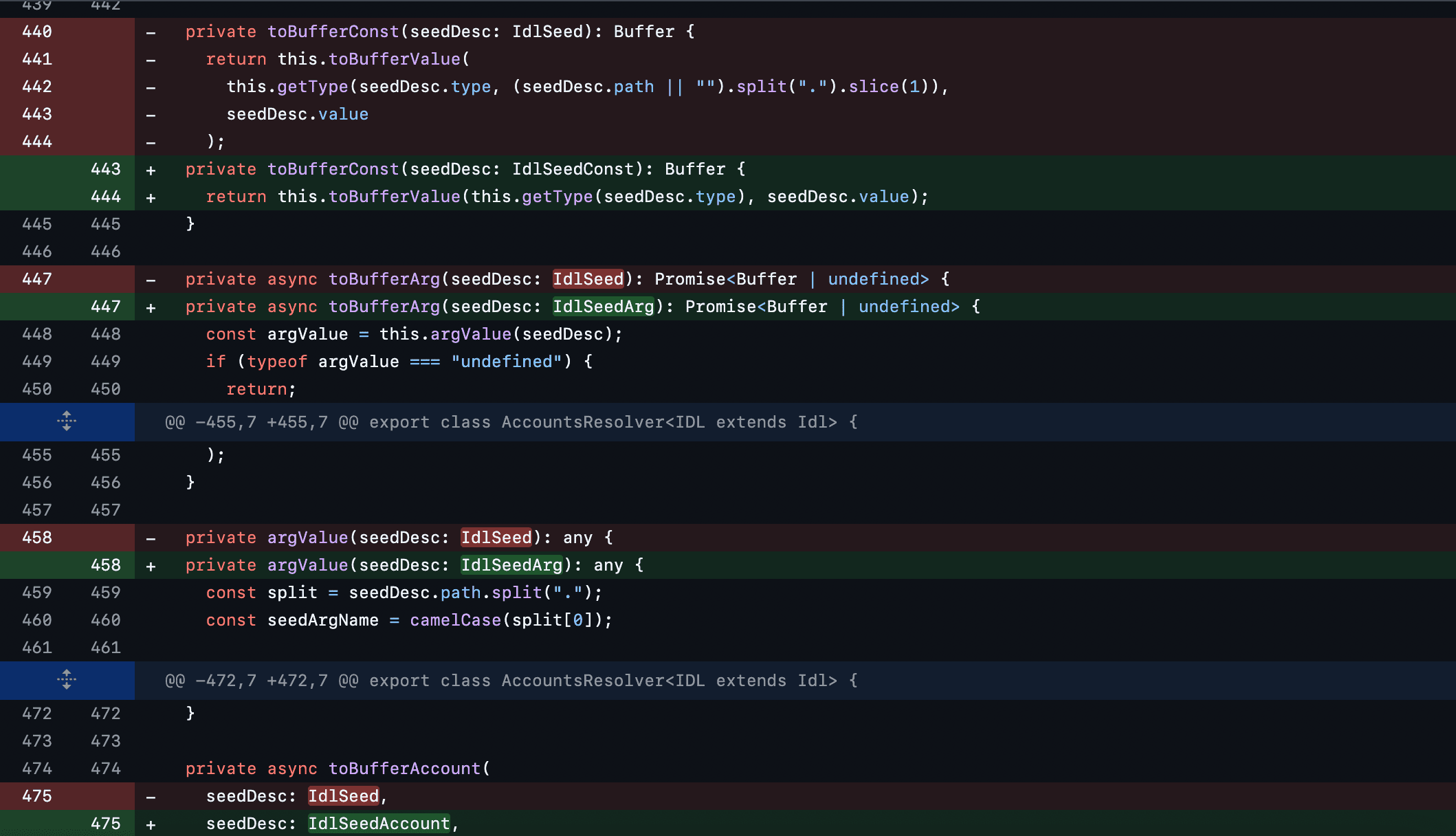The width and height of the screenshot is (1456, 836).
Task: Click added line number 443
Action: coord(105,169)
